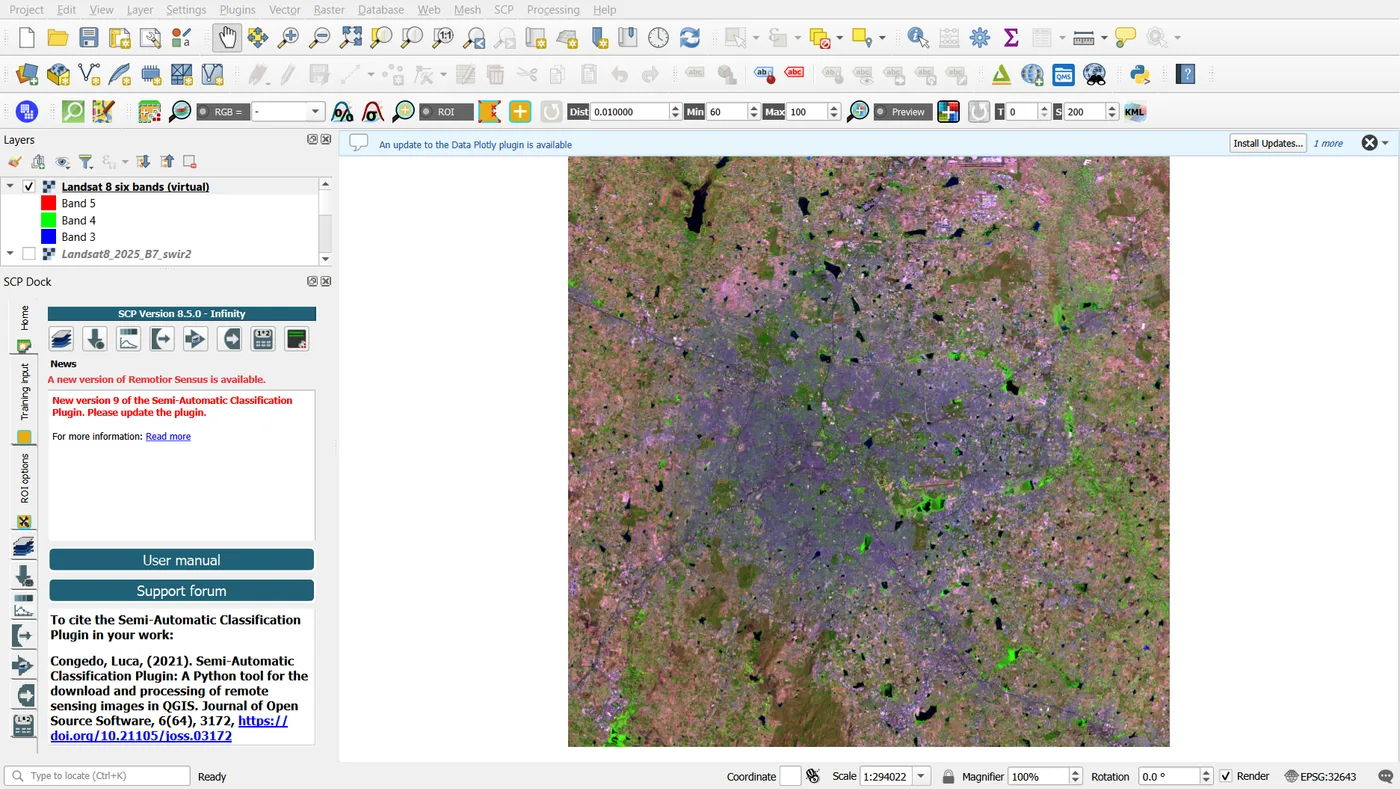1400x789 pixels.
Task: Click the blue Band 3 color swatch
Action: click(48, 237)
